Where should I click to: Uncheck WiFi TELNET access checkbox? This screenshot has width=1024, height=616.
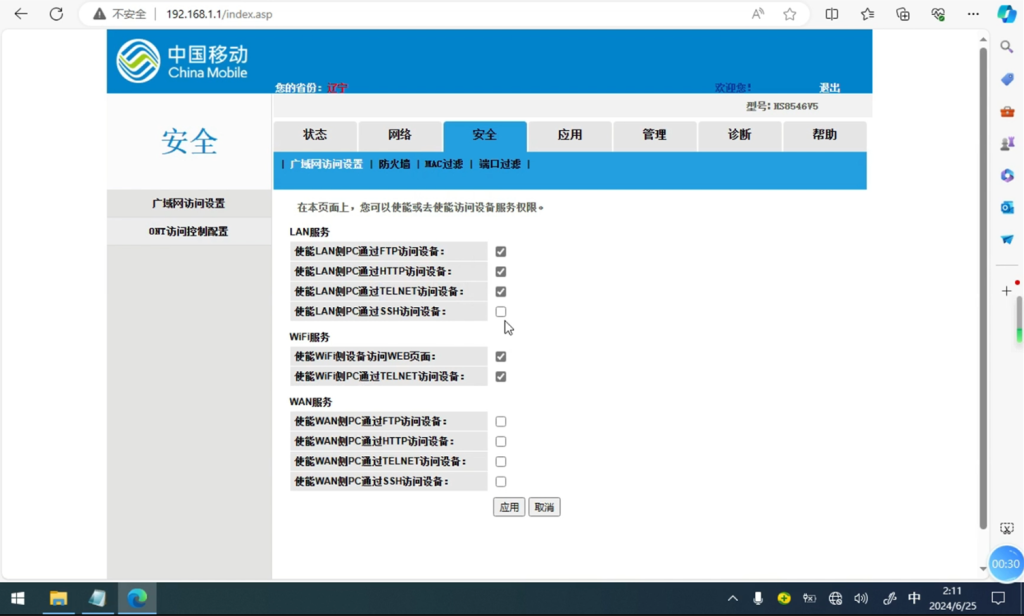(x=501, y=377)
